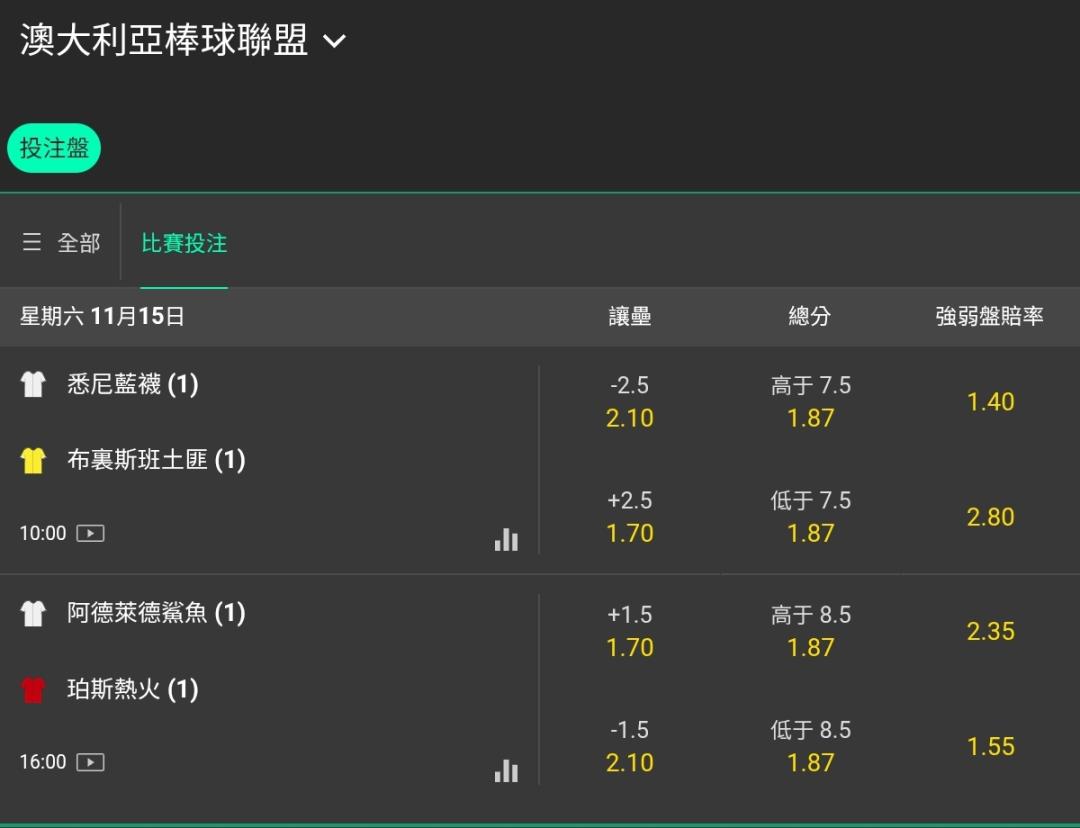Toggle the 投注盤 pill button

(x=54, y=148)
